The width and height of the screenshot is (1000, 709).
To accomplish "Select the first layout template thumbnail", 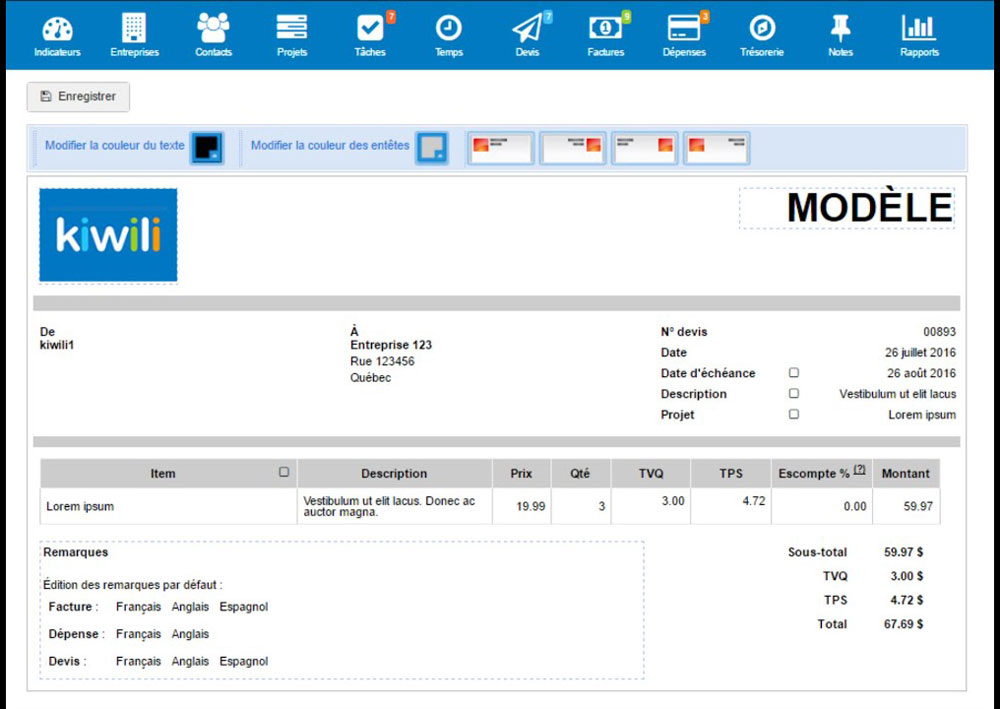I will [x=500, y=148].
